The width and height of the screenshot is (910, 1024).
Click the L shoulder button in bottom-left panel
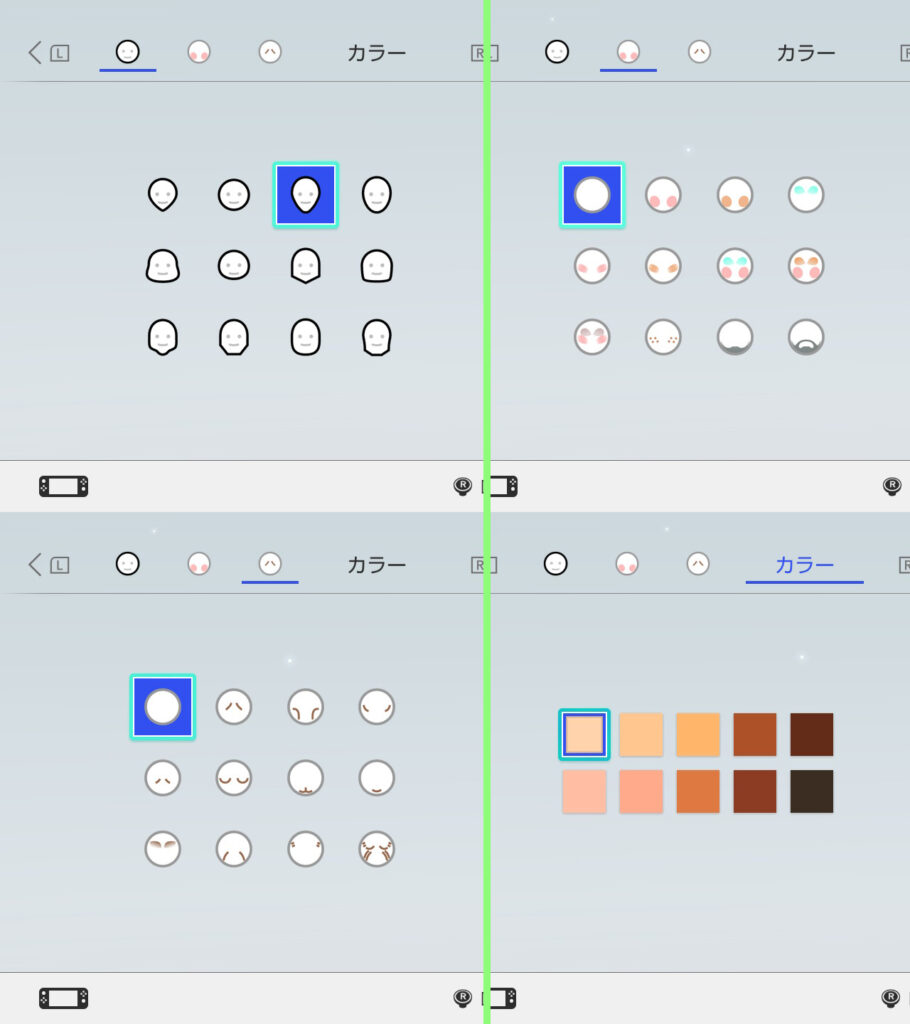(x=59, y=565)
